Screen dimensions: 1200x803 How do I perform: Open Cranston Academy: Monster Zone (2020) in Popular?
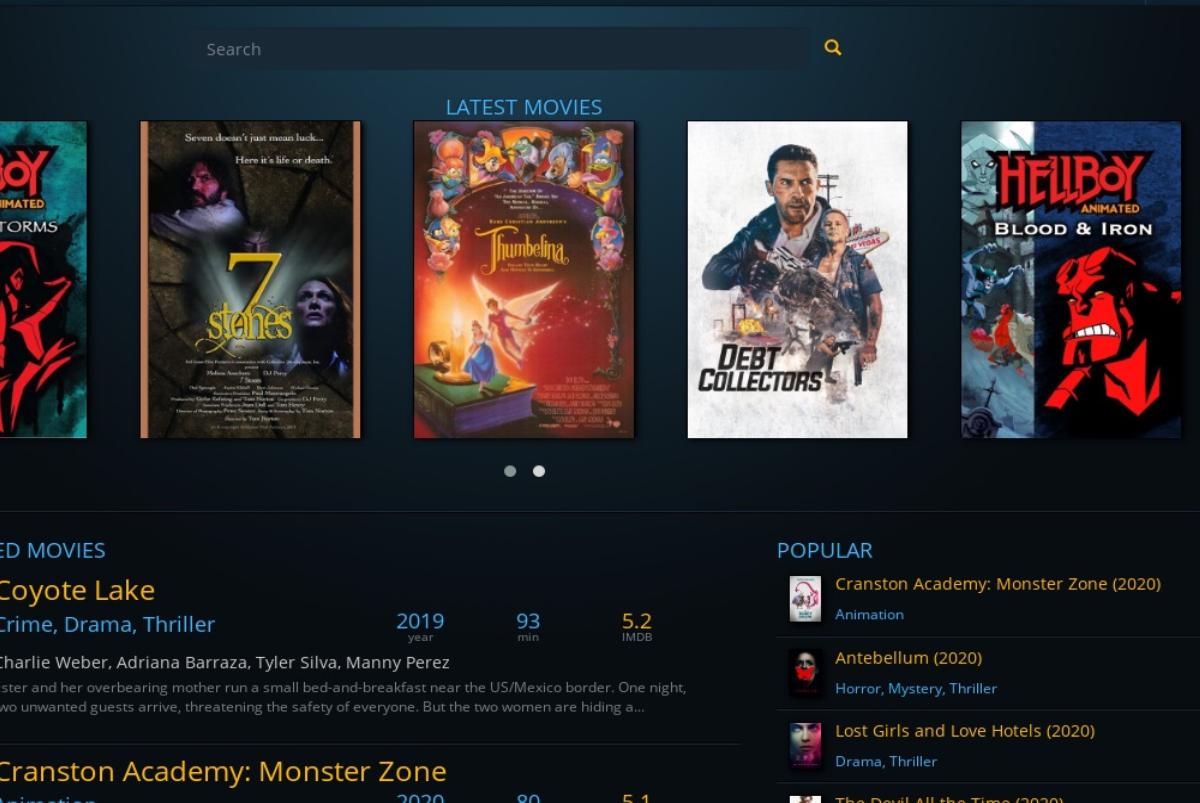point(998,584)
